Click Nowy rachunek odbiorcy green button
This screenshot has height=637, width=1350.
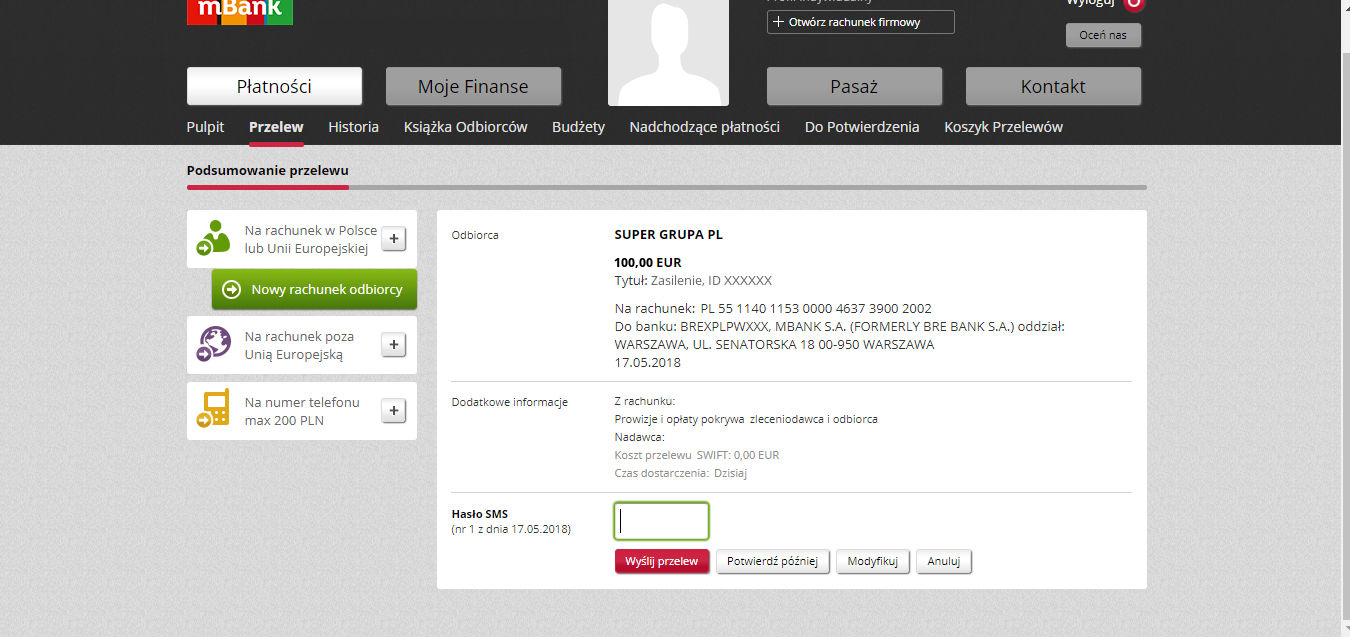click(314, 289)
